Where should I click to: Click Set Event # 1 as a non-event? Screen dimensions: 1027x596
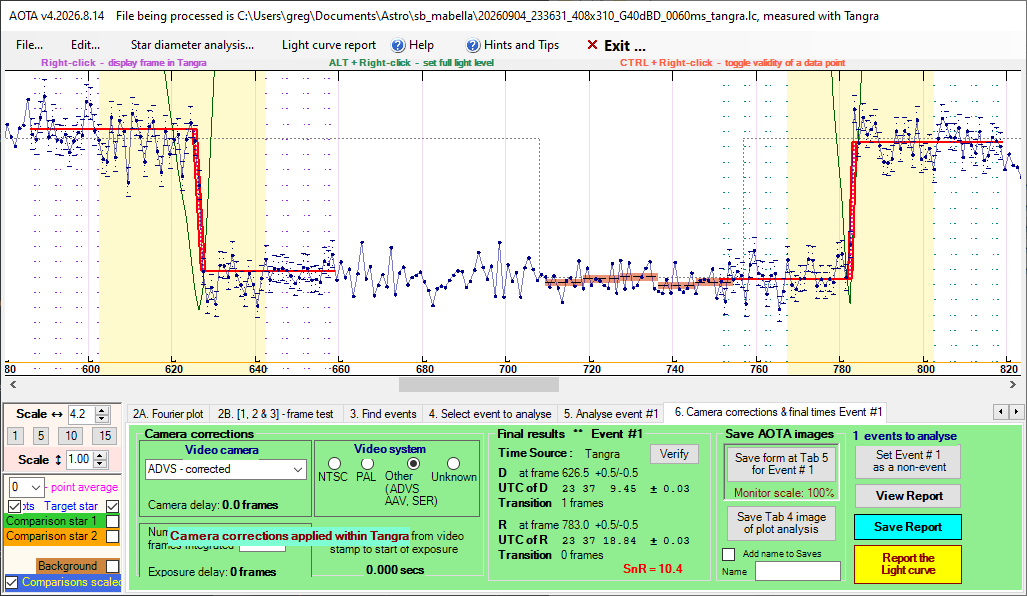click(x=908, y=461)
